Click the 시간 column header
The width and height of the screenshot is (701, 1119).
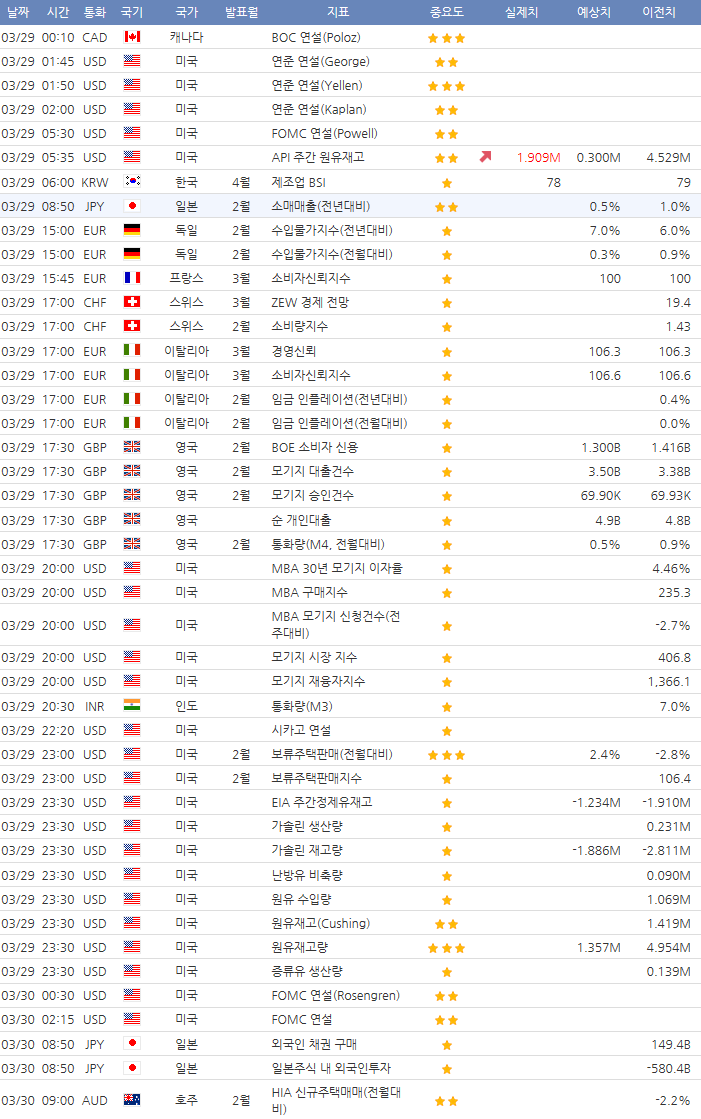coord(58,12)
